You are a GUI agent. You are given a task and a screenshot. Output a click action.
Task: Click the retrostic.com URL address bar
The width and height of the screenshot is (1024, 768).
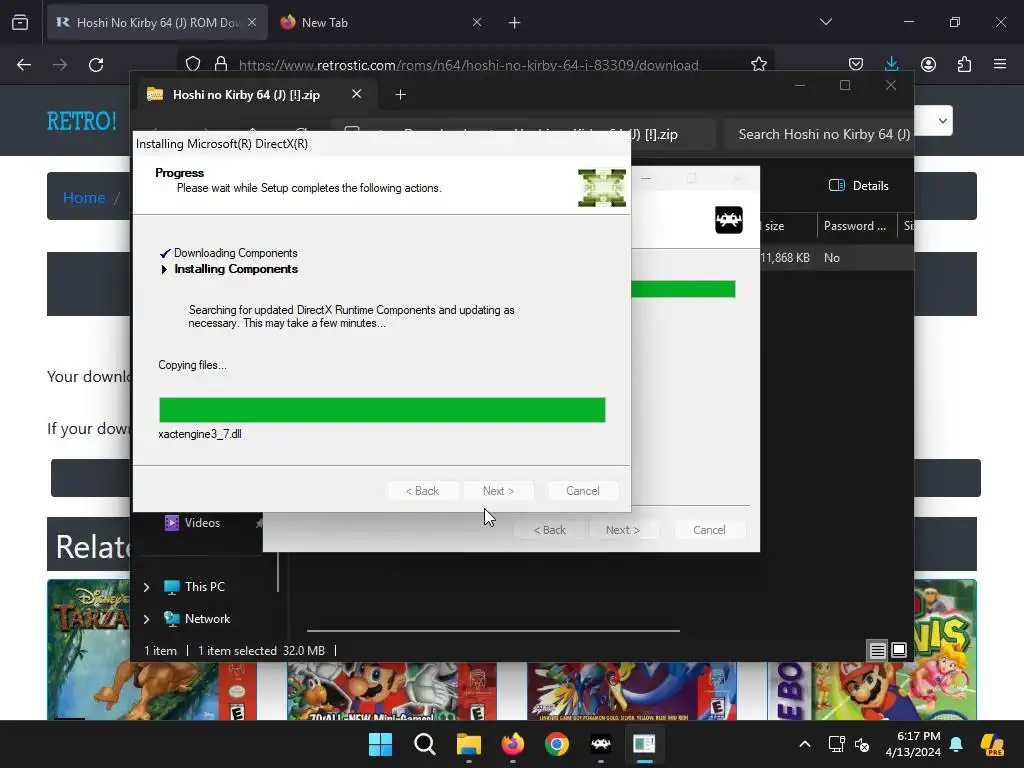tap(468, 65)
